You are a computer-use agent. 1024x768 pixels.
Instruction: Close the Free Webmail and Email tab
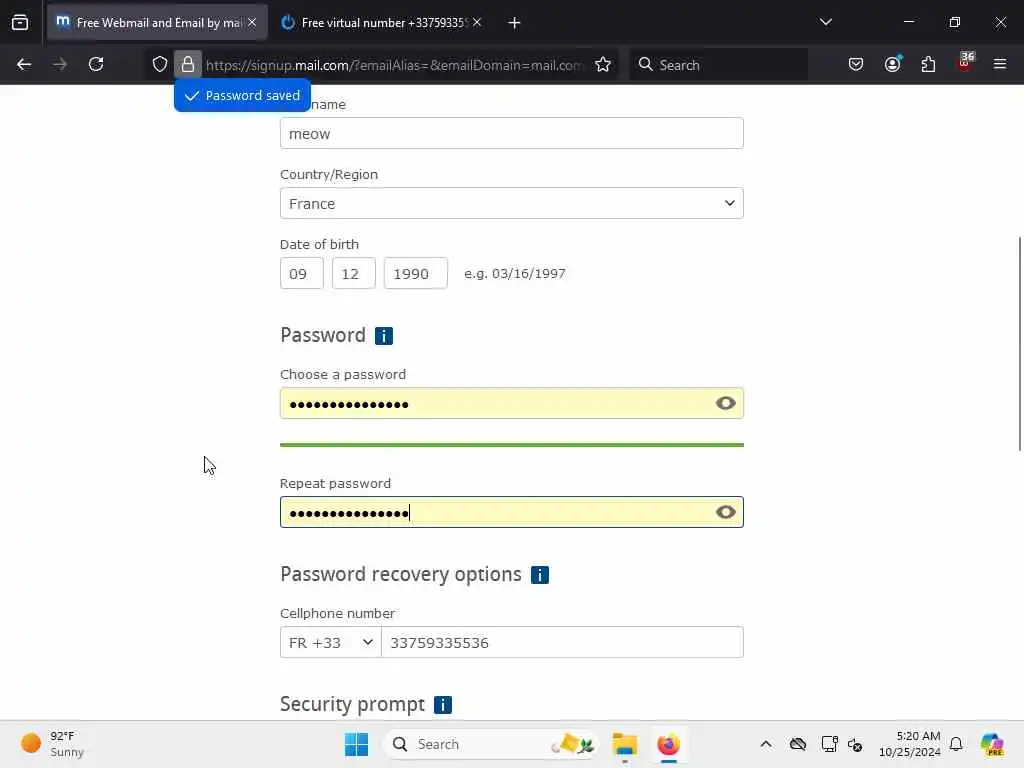[x=252, y=22]
